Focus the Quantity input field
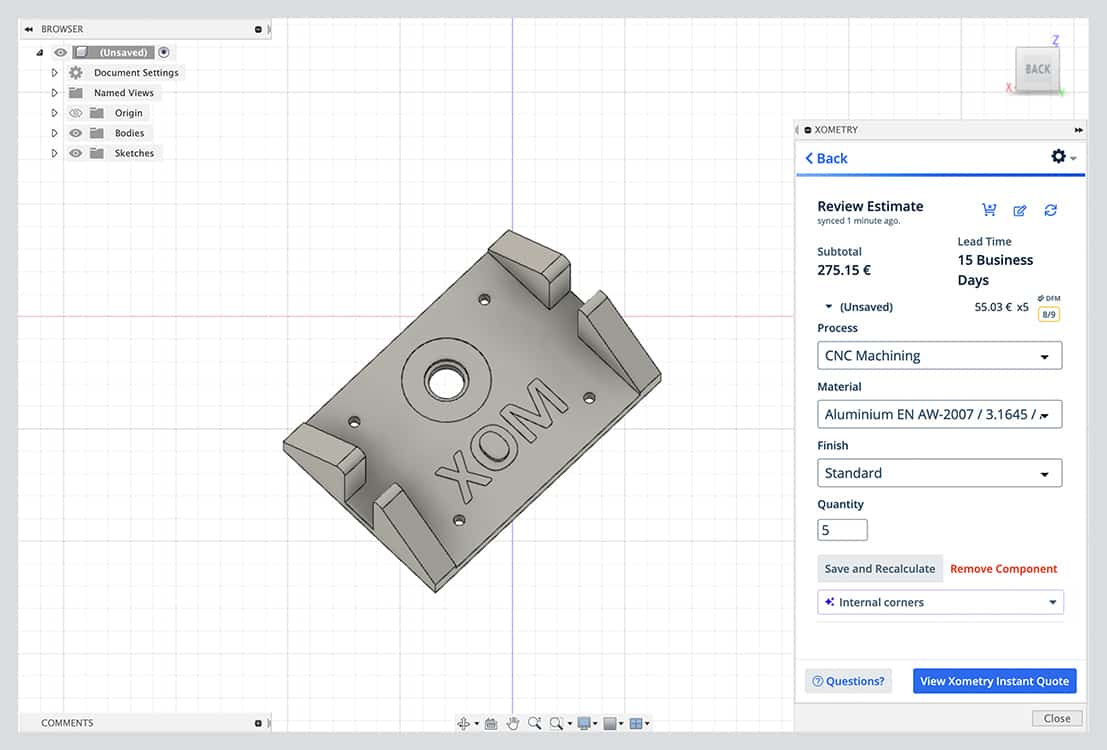The width and height of the screenshot is (1107, 750). pyautogui.click(x=842, y=530)
